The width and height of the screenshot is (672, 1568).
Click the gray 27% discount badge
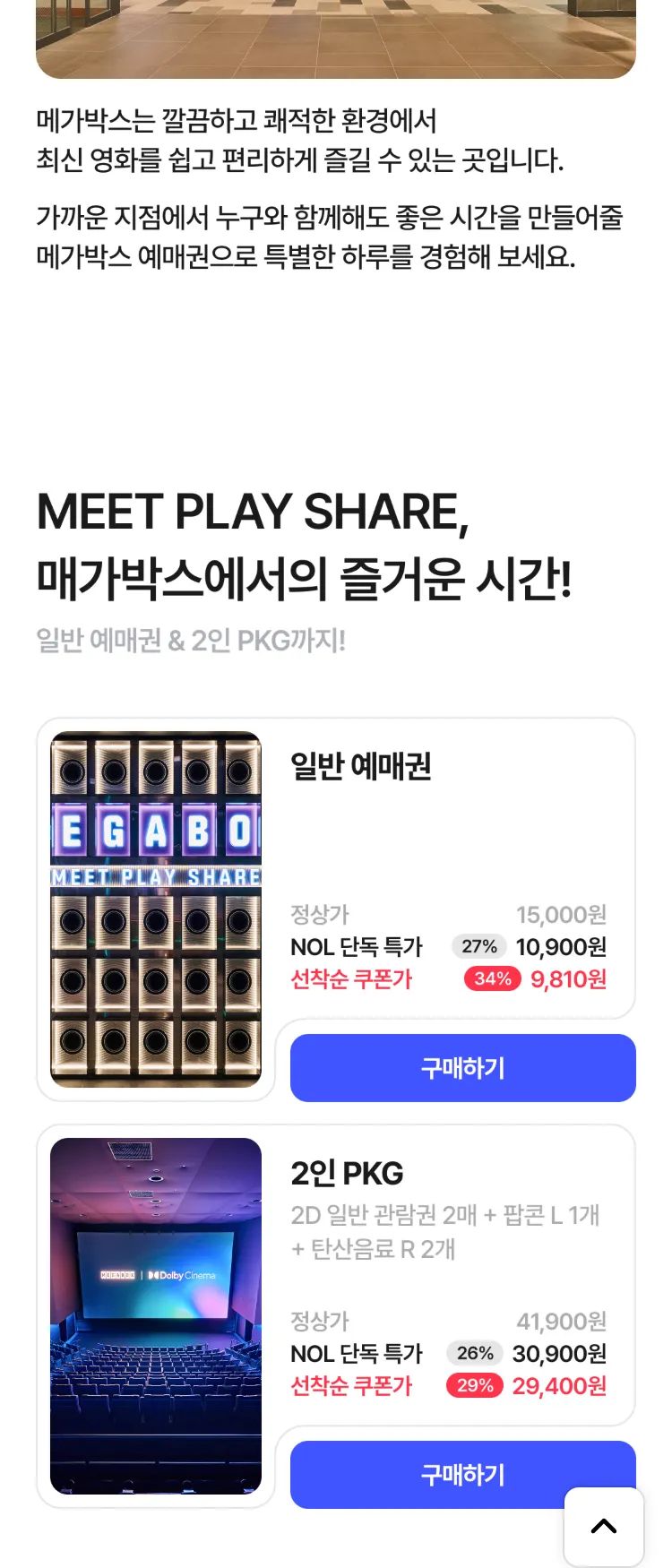point(479,946)
